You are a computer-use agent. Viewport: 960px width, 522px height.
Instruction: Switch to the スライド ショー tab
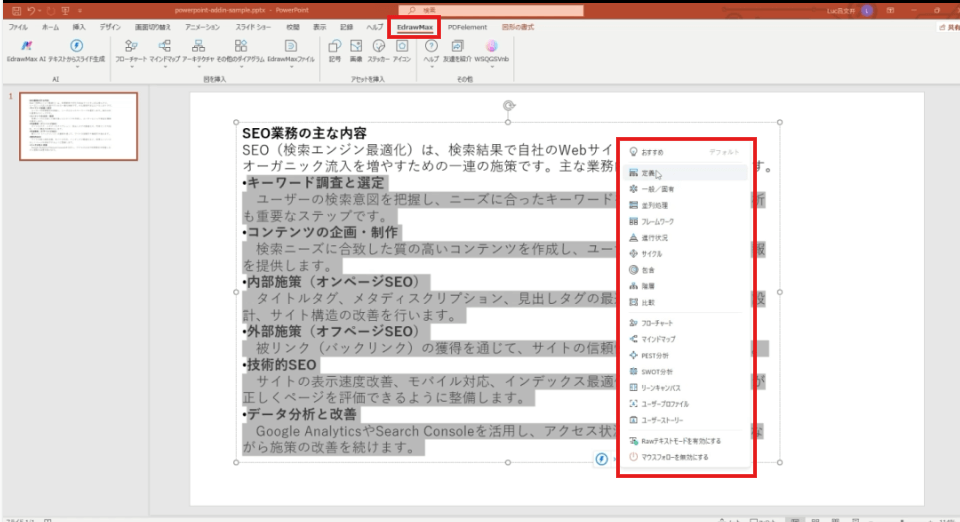253,27
